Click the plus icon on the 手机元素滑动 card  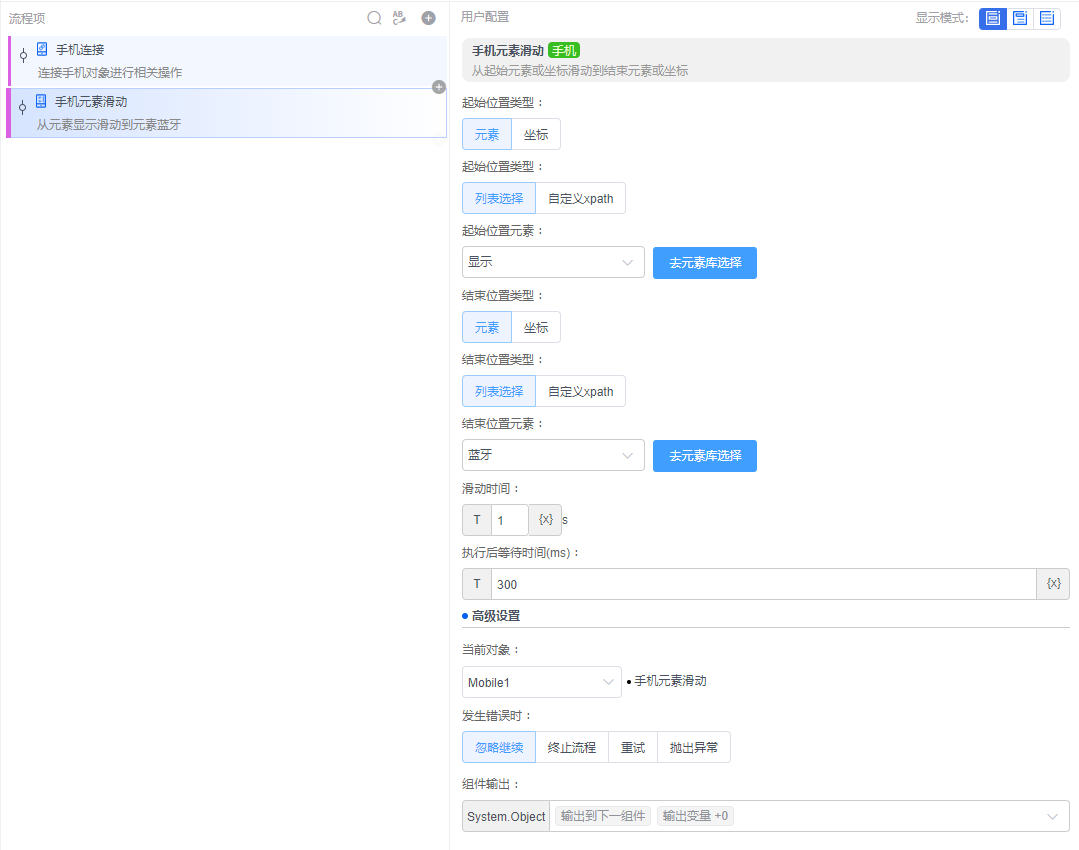(438, 87)
